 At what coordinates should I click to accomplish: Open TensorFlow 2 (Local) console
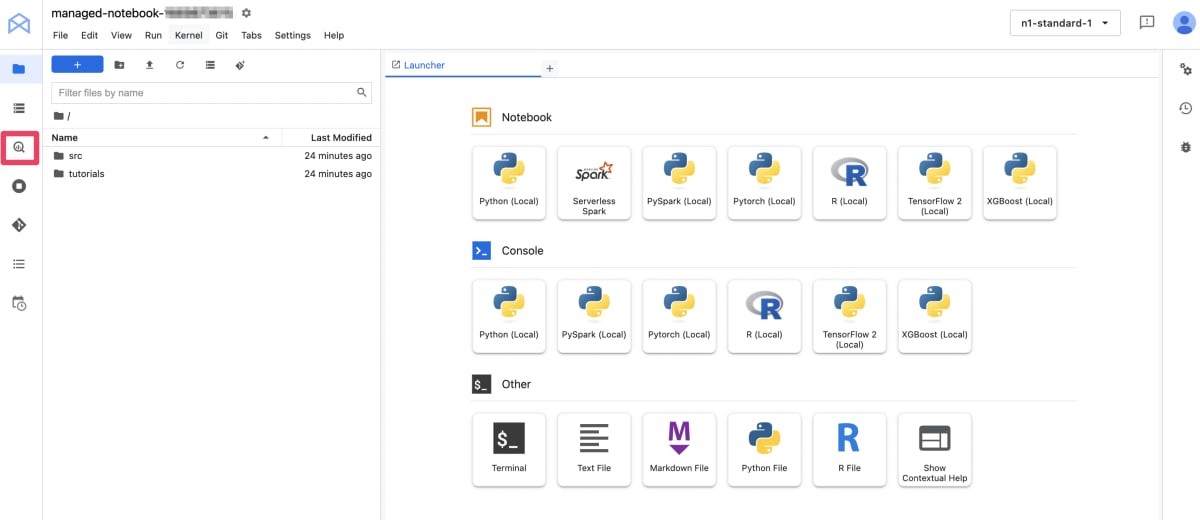point(849,316)
